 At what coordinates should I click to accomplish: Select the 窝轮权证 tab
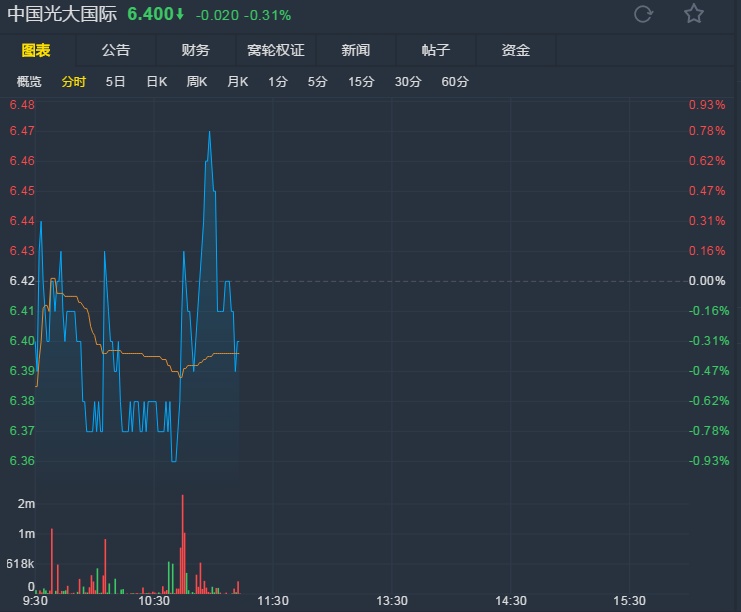[276, 50]
